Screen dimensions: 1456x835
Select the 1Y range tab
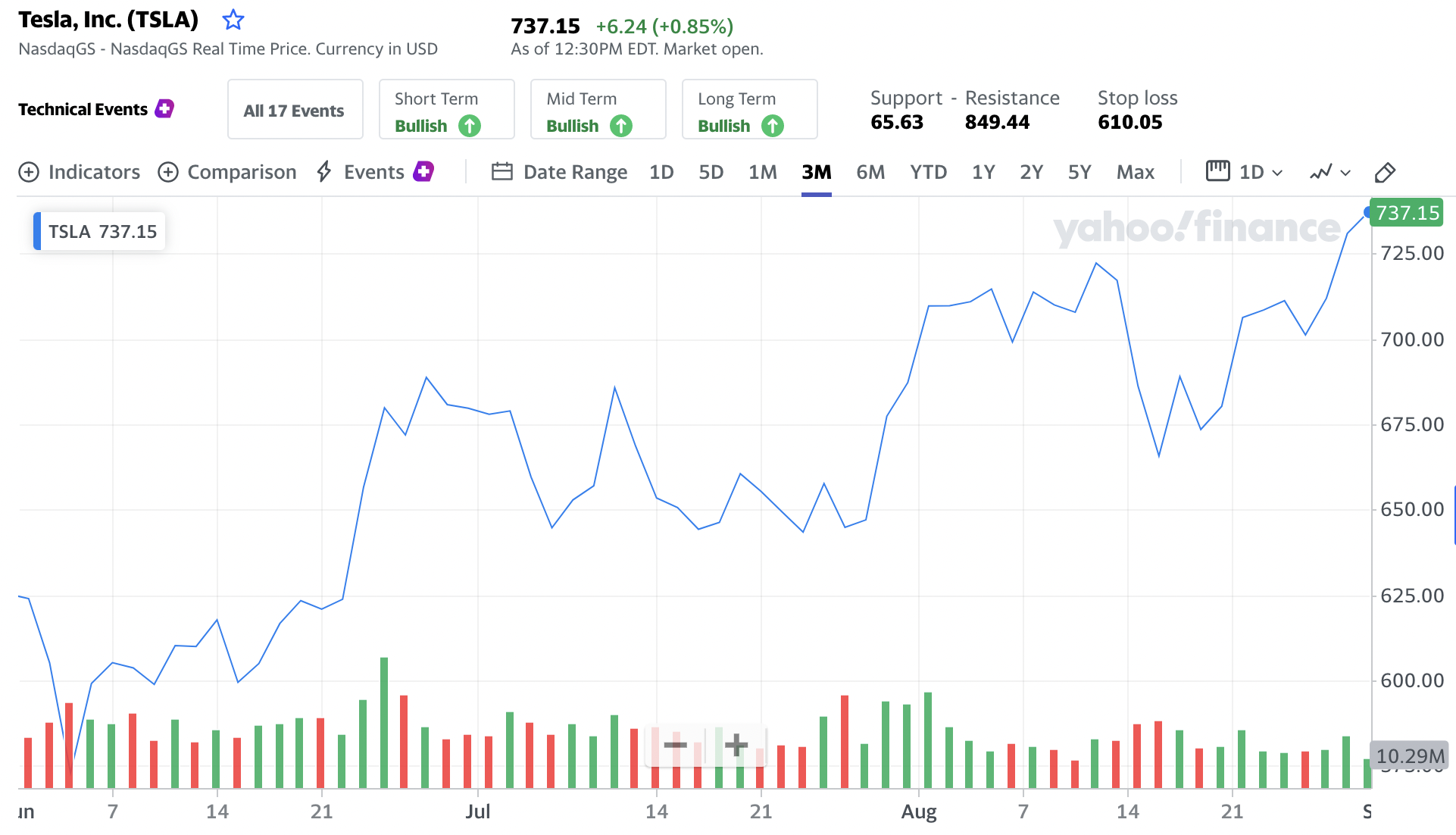click(x=983, y=172)
